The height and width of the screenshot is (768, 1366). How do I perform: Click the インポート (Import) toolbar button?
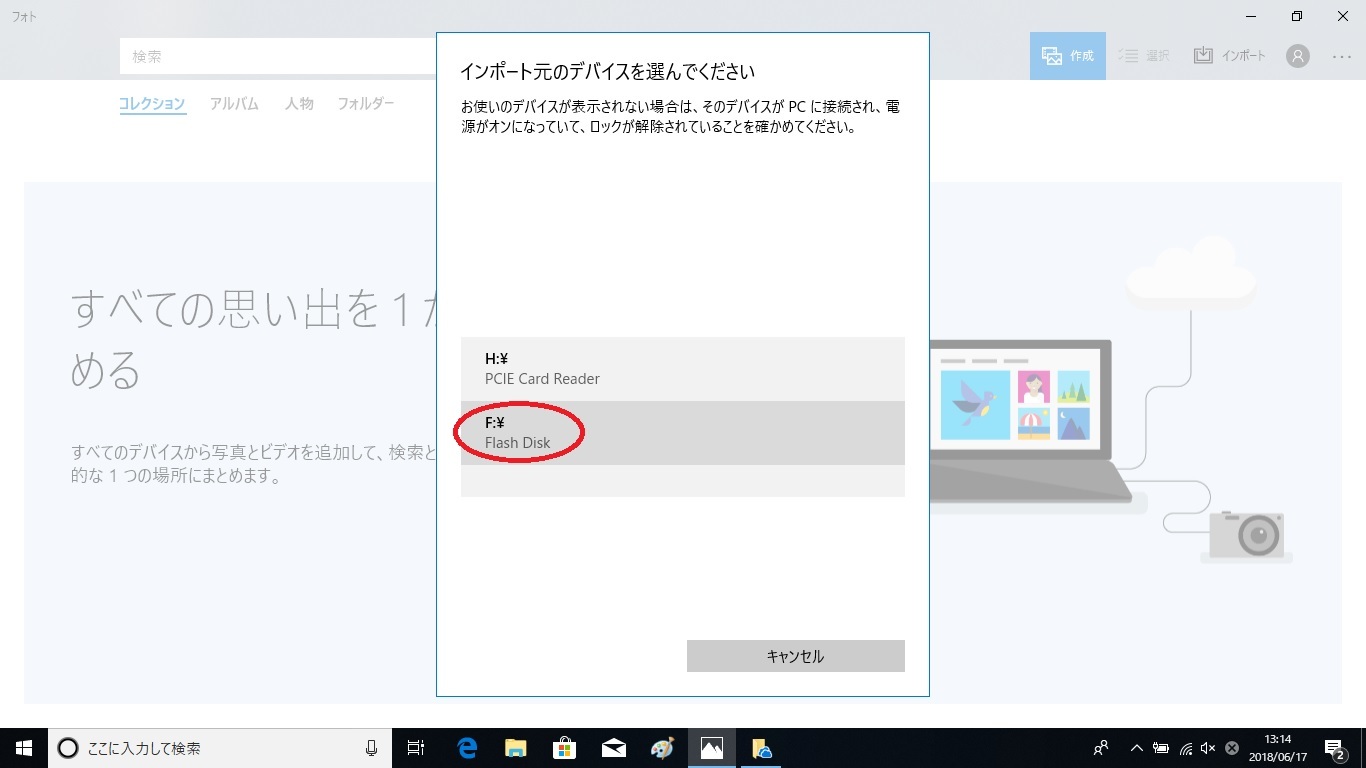click(x=1230, y=56)
